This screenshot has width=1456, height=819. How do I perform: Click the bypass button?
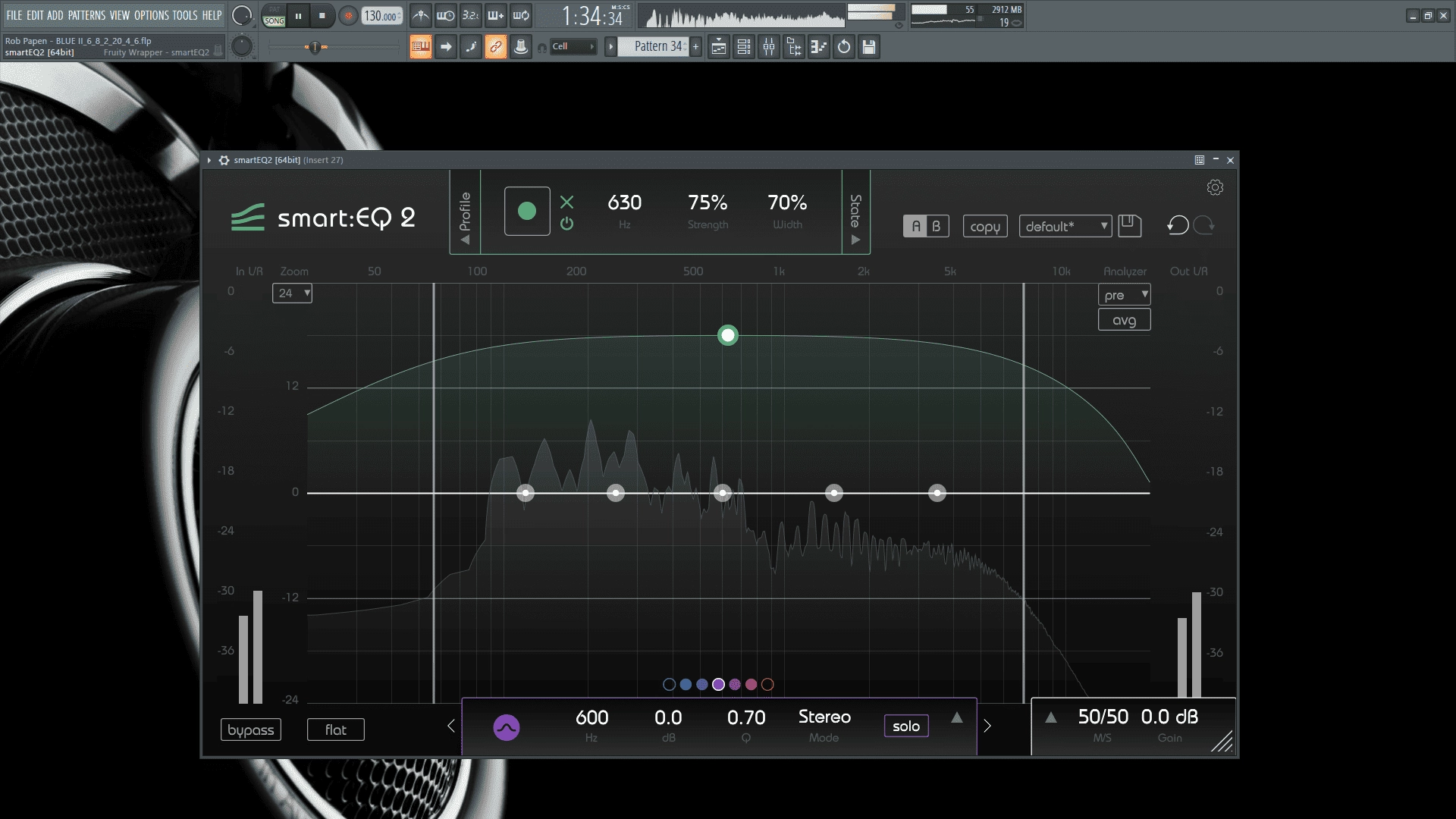[x=251, y=730]
